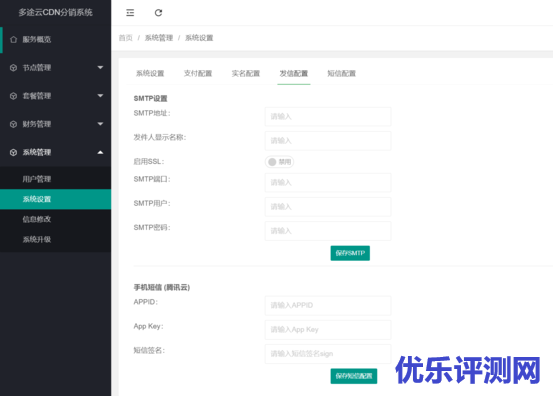Focus the 短信签名 input field
The image size is (554, 397).
click(x=328, y=354)
